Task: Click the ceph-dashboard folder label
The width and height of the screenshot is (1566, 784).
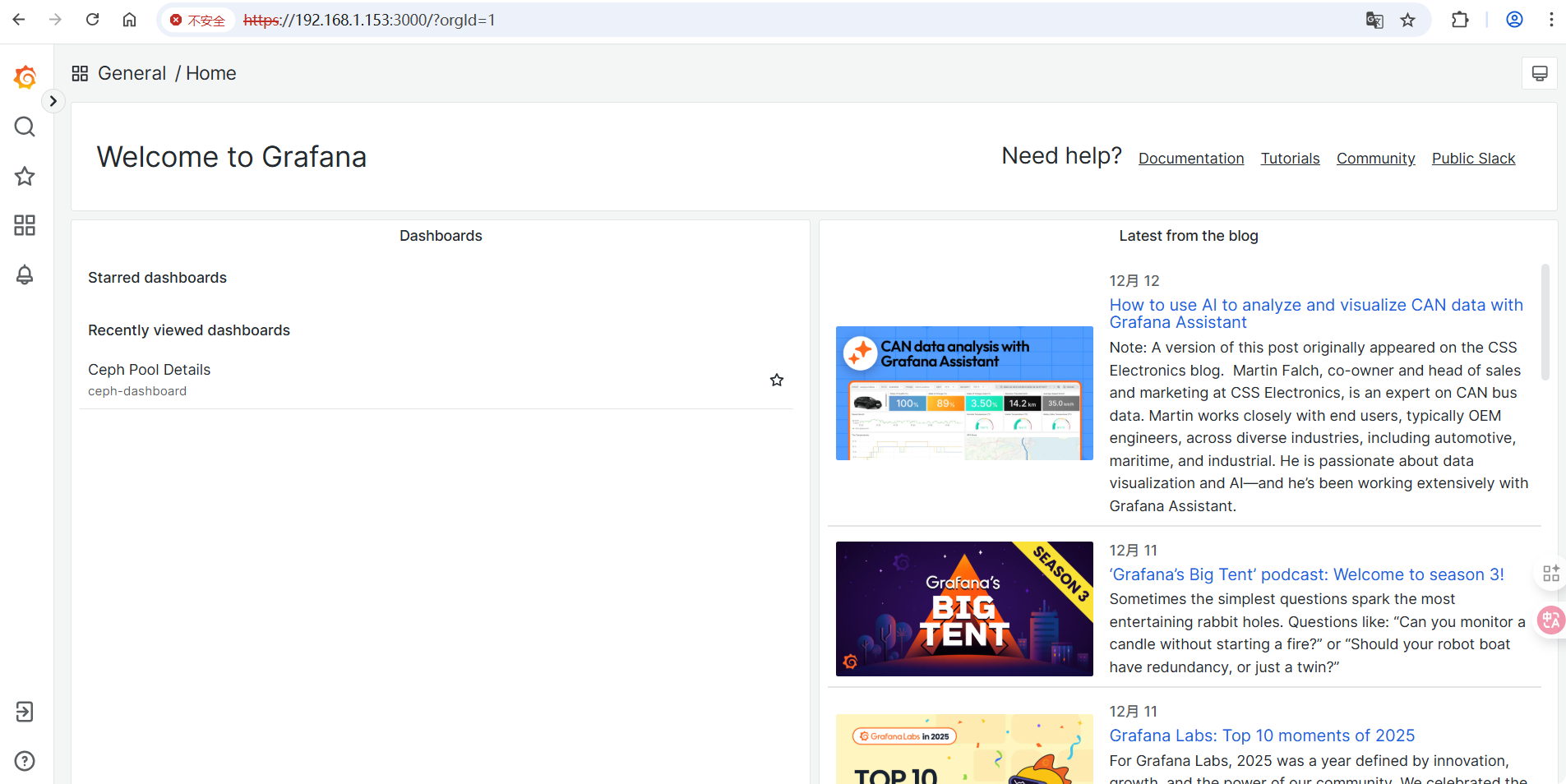Action: pyautogui.click(x=137, y=391)
